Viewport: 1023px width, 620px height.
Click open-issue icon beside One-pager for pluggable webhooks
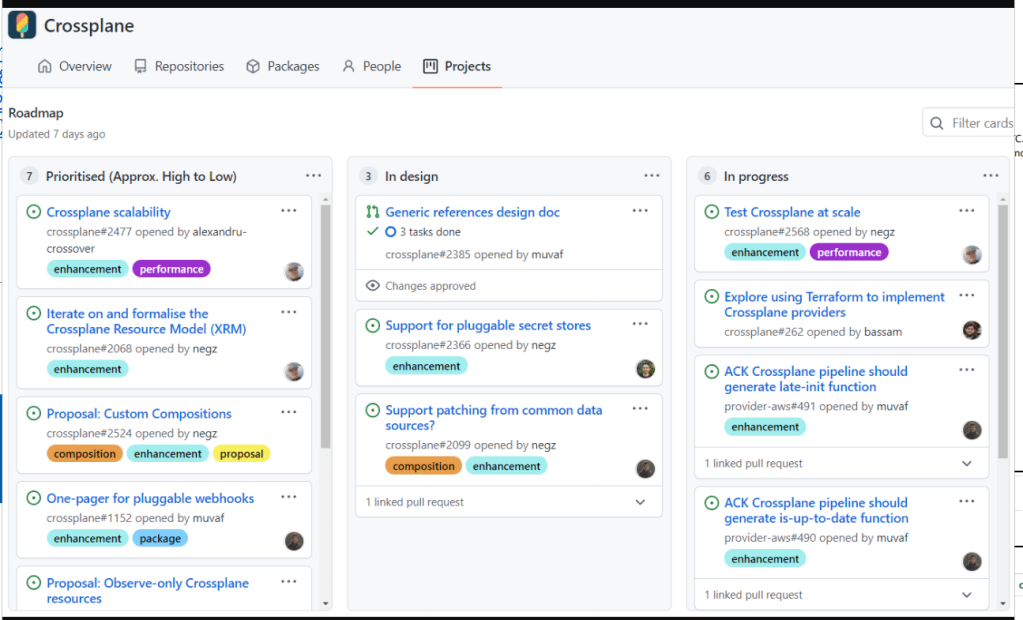click(x=33, y=498)
